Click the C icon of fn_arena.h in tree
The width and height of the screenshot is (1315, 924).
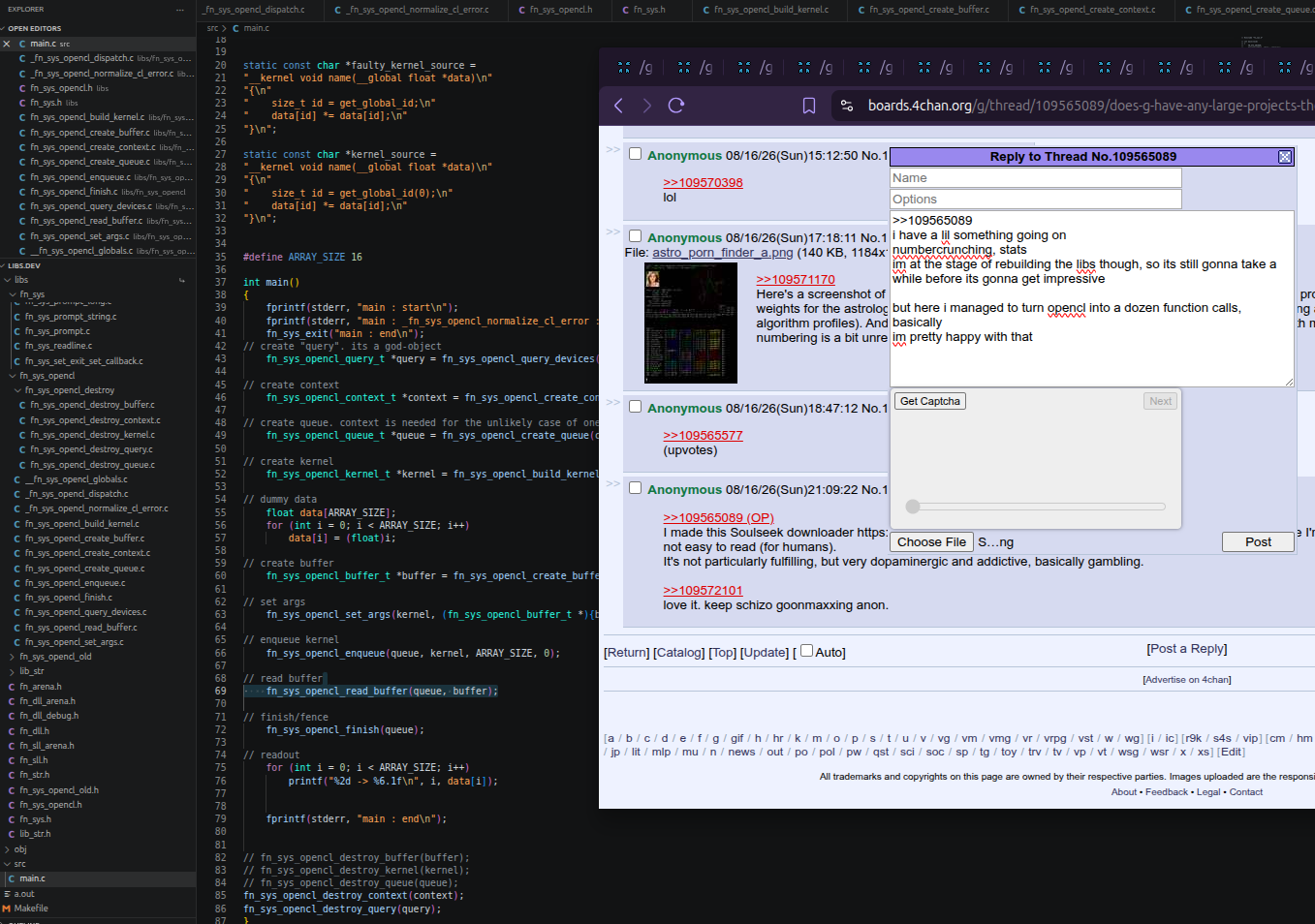coord(12,687)
